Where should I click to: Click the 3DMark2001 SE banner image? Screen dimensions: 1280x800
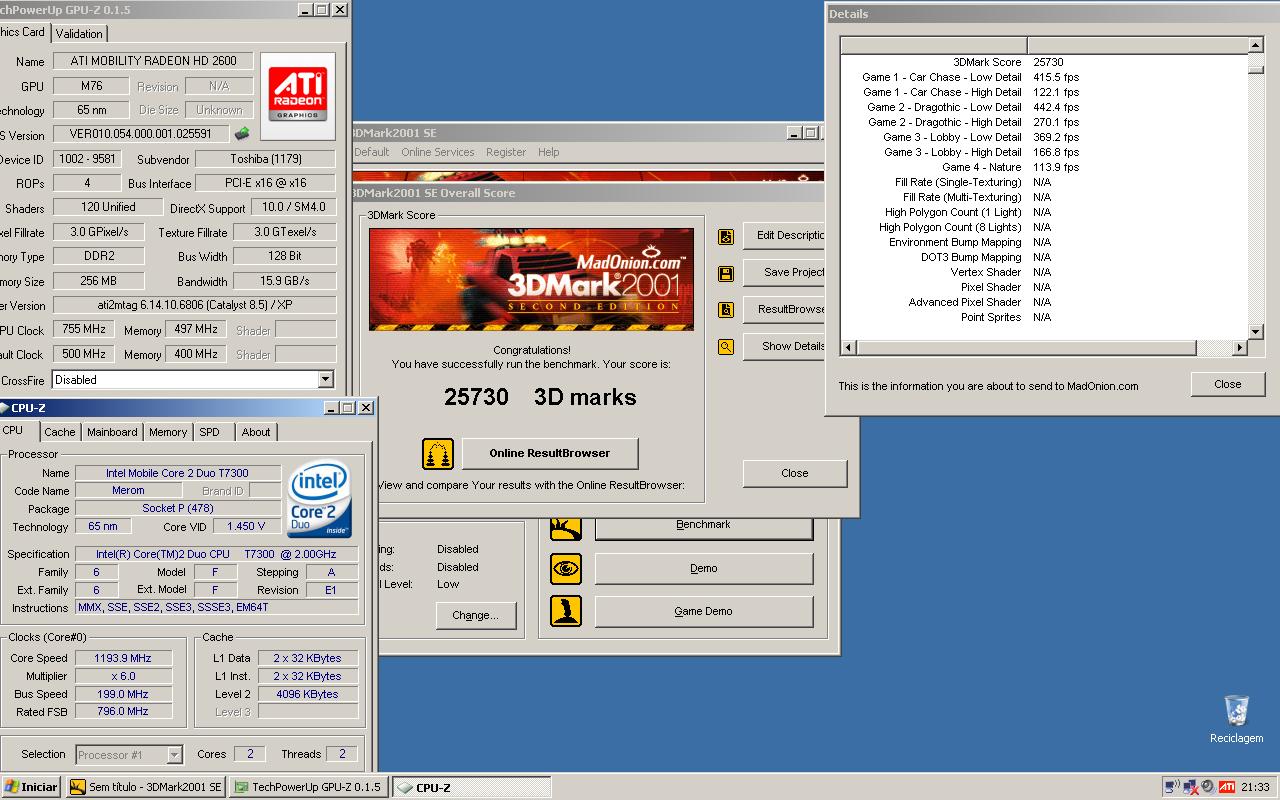tap(531, 279)
